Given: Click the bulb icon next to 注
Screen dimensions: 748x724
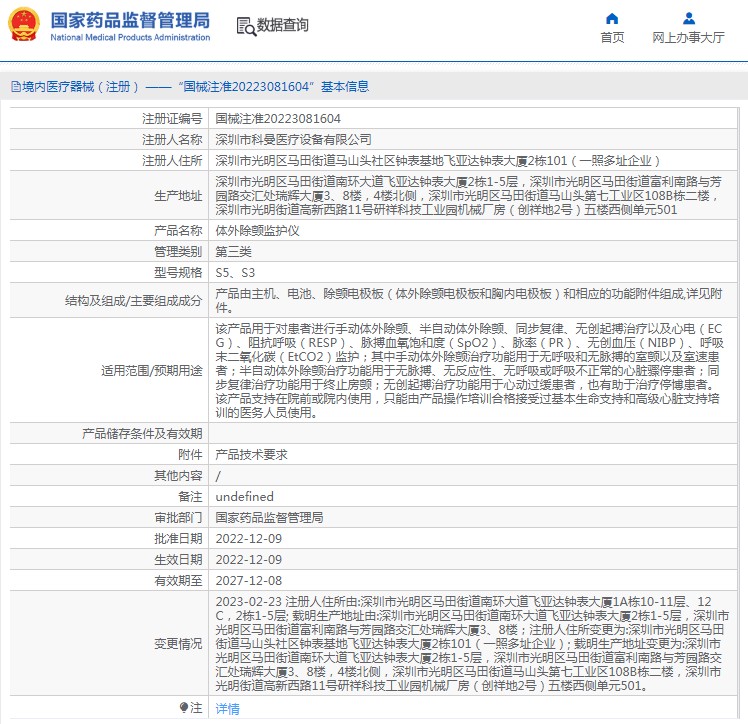Looking at the screenshot, I should (183, 708).
